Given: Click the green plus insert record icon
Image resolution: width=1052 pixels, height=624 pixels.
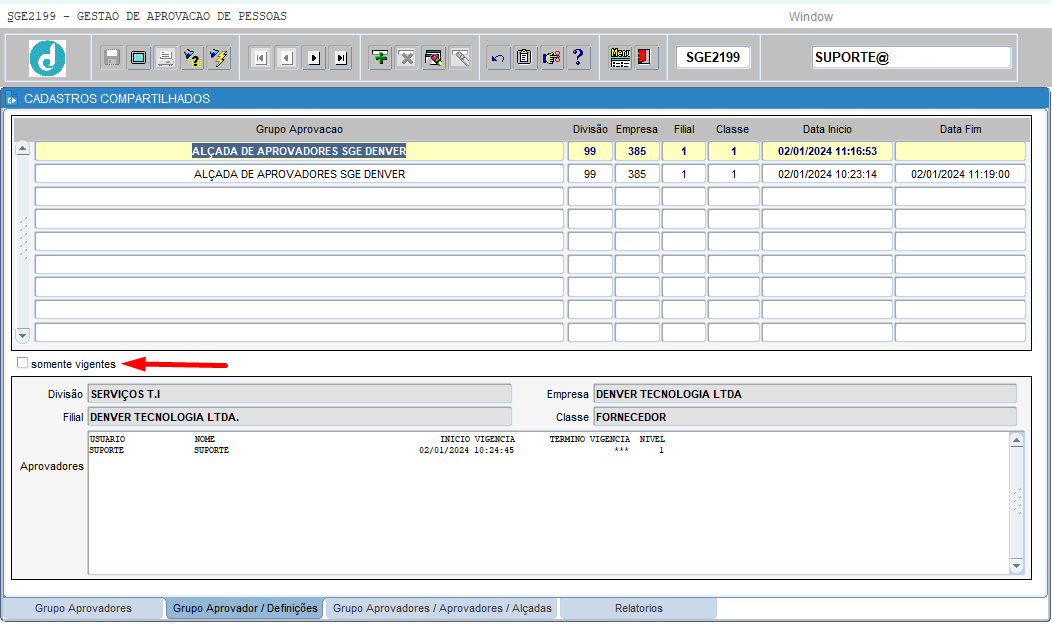Looking at the screenshot, I should [x=380, y=58].
